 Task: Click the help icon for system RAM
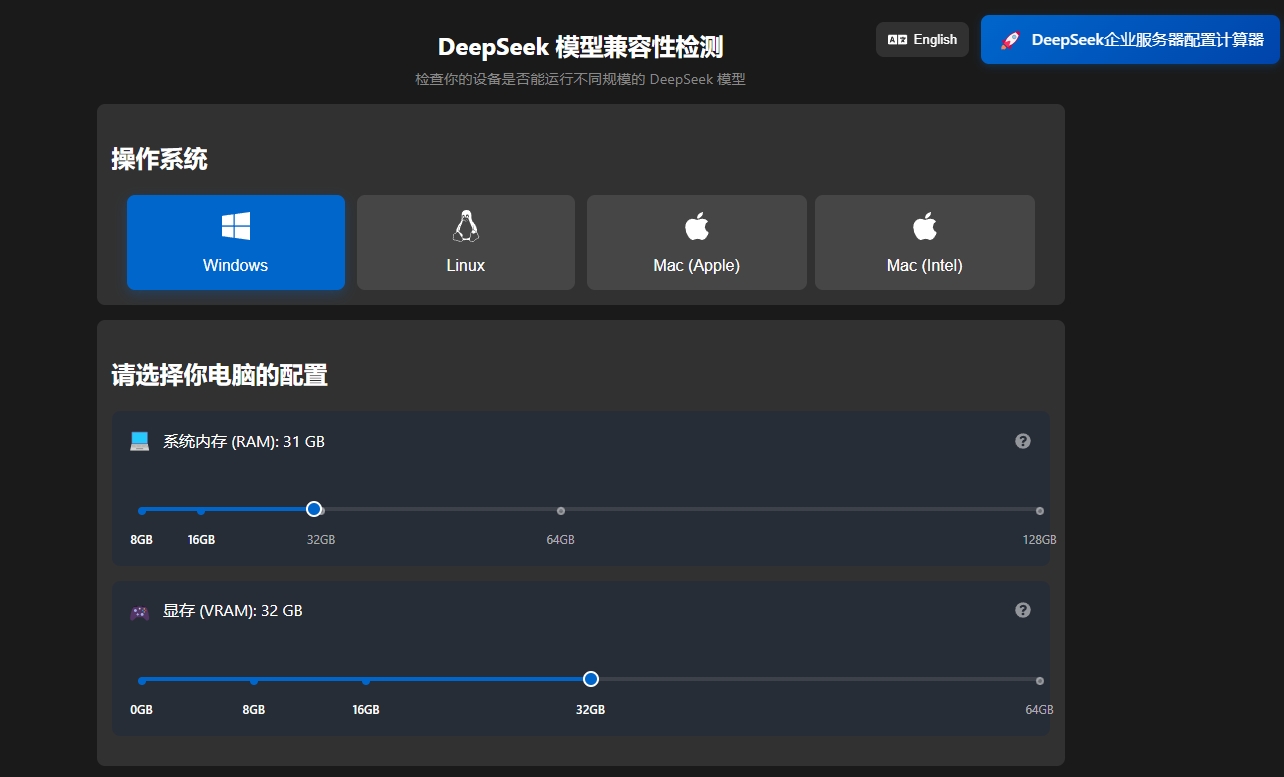1022,441
